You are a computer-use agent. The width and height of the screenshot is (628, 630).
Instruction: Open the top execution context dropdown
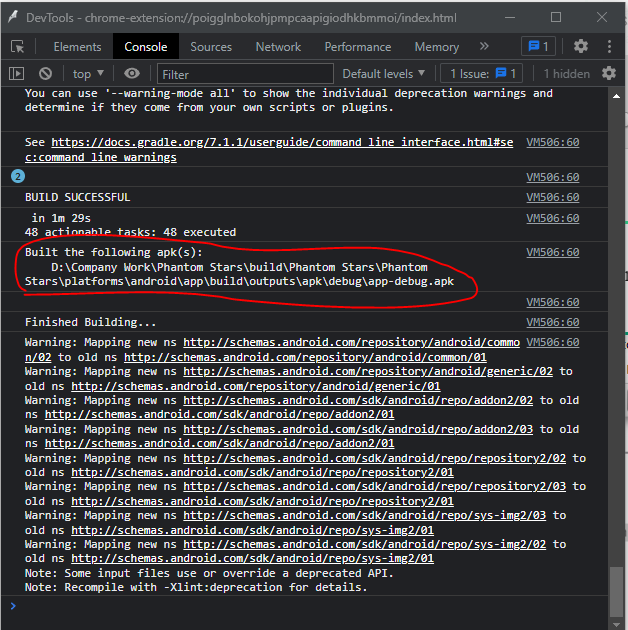click(88, 74)
